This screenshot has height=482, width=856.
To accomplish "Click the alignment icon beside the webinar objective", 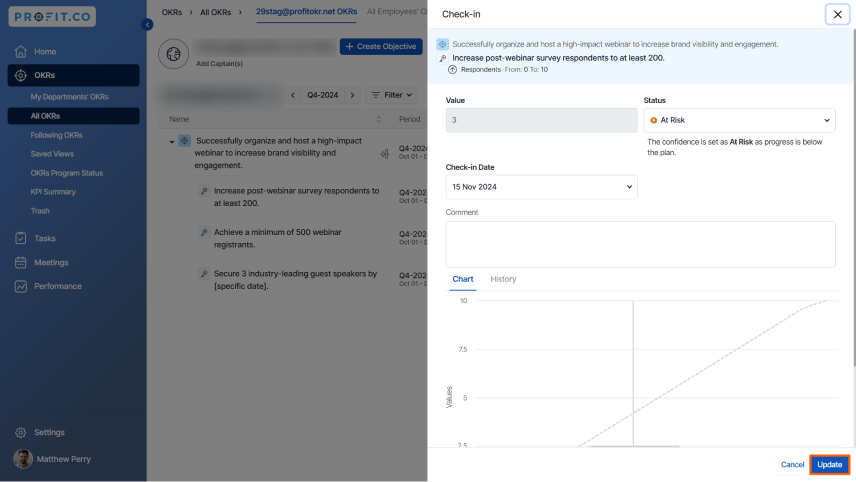I will [385, 154].
